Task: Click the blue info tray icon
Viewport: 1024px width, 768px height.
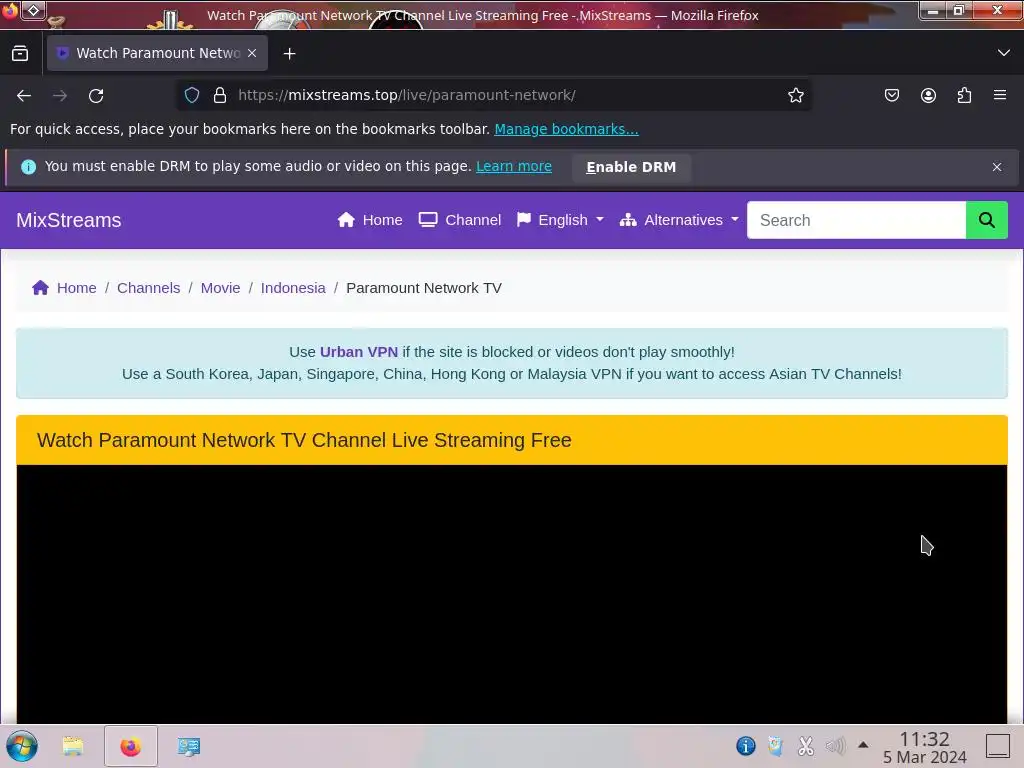Action: [746, 746]
